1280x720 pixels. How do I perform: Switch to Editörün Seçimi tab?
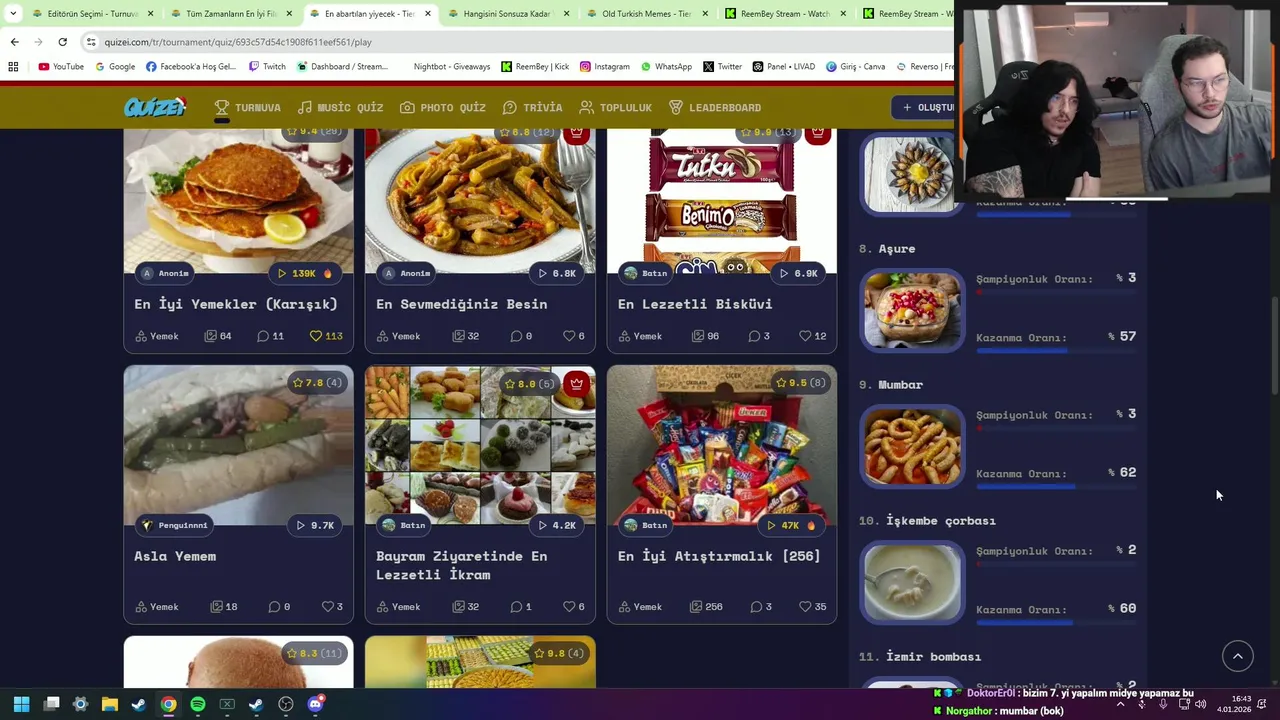[x=82, y=14]
